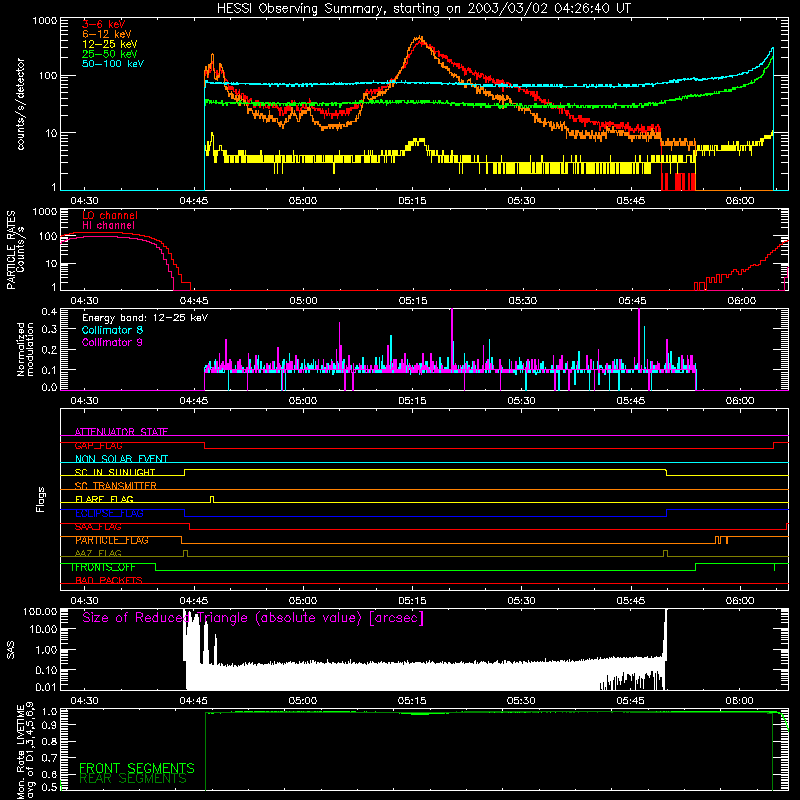Select the 'FRONT SEGMENTS' legend label

pos(137,768)
